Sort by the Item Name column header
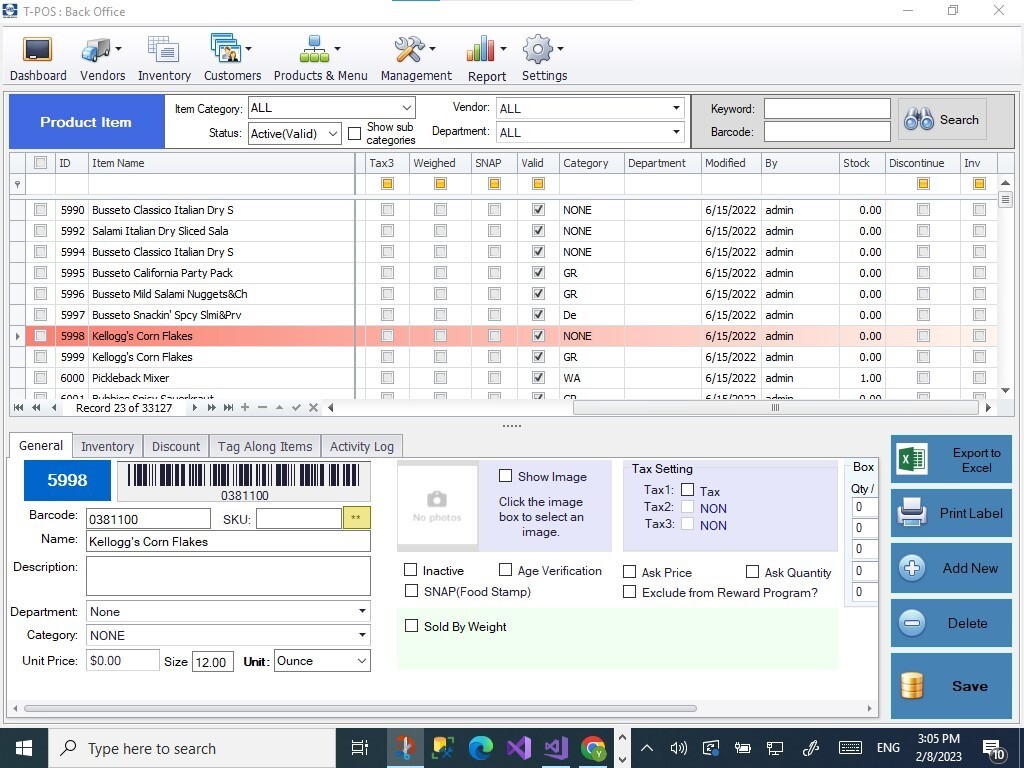This screenshot has height=768, width=1024. pos(221,163)
